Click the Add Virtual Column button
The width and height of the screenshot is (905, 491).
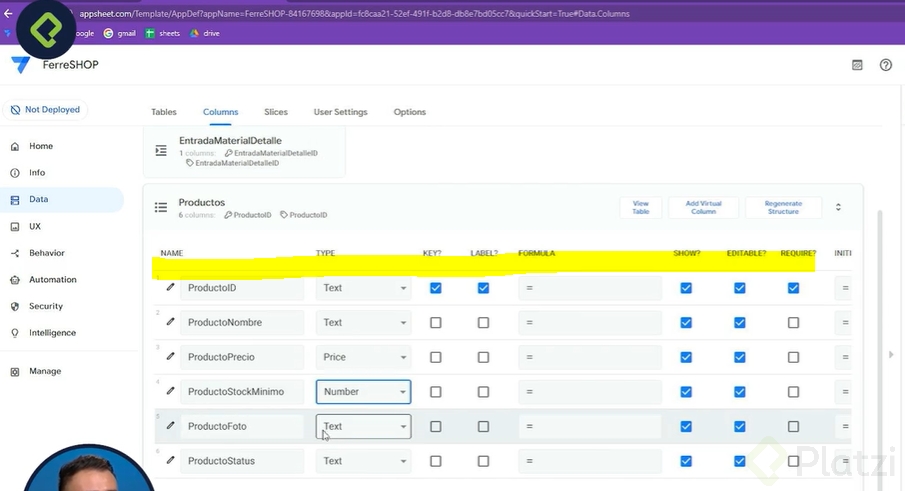703,207
